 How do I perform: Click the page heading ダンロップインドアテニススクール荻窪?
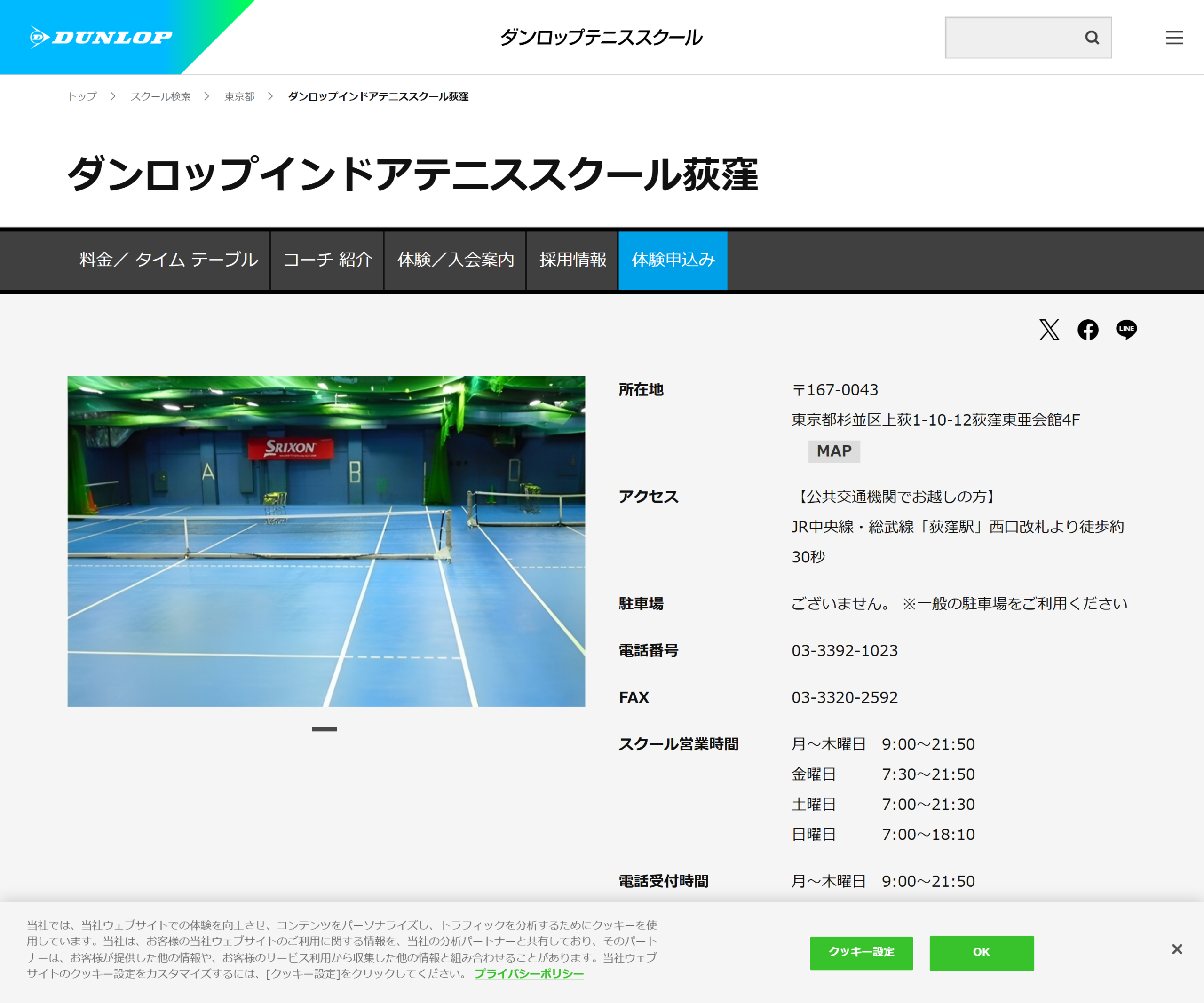click(x=413, y=174)
